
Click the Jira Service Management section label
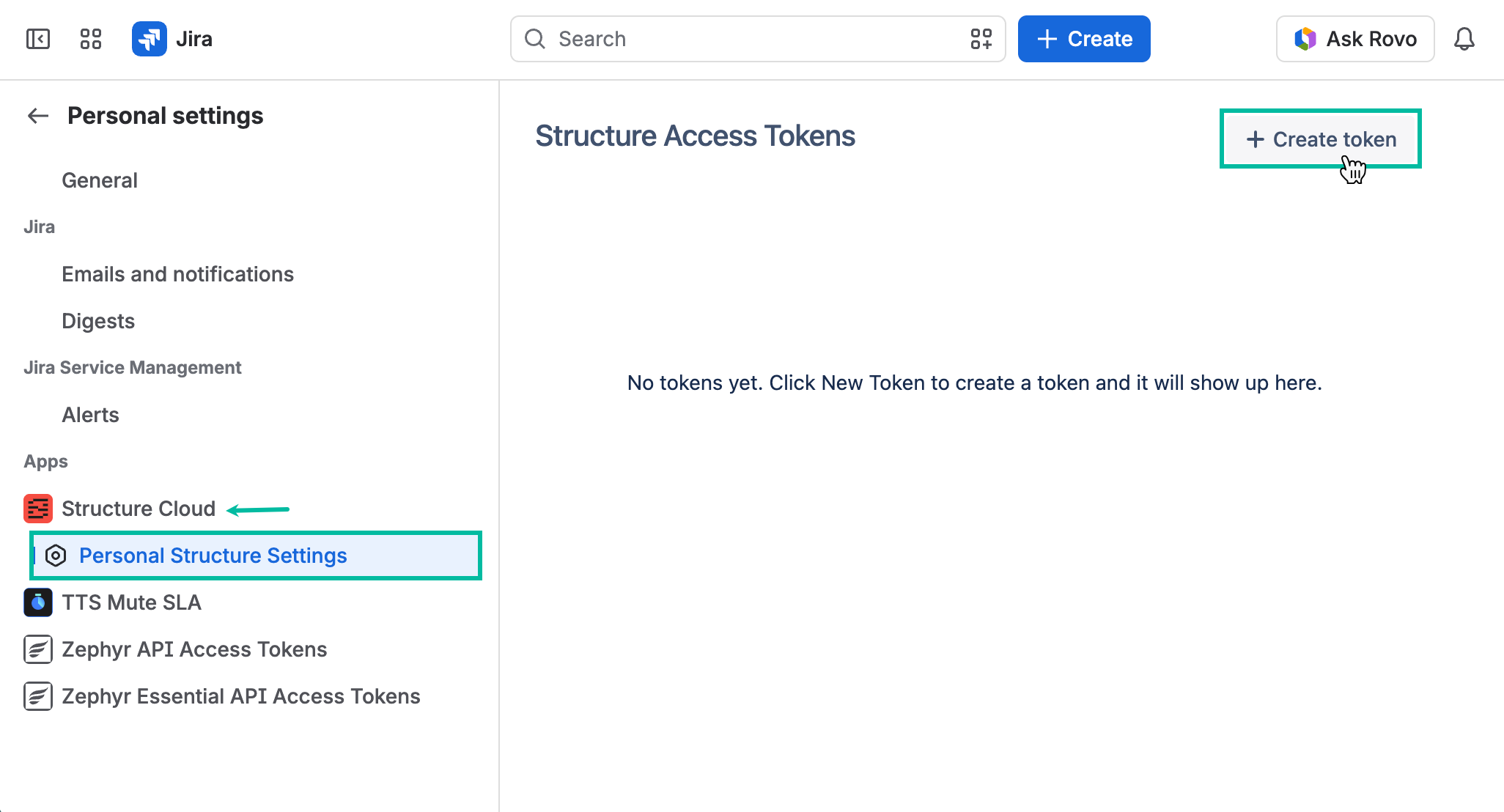133,368
